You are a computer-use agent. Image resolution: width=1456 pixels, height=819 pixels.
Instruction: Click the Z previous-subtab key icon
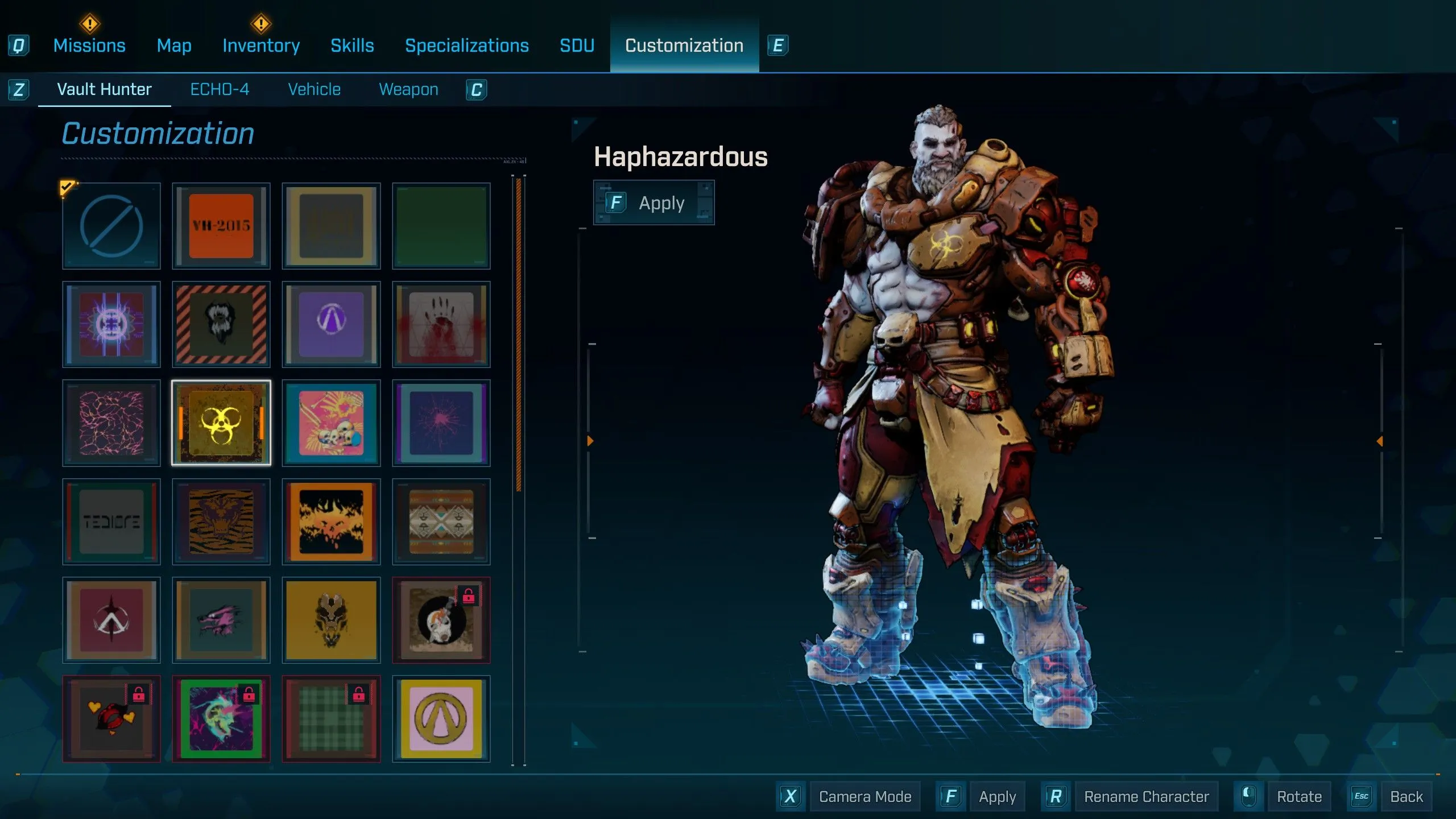point(19,90)
